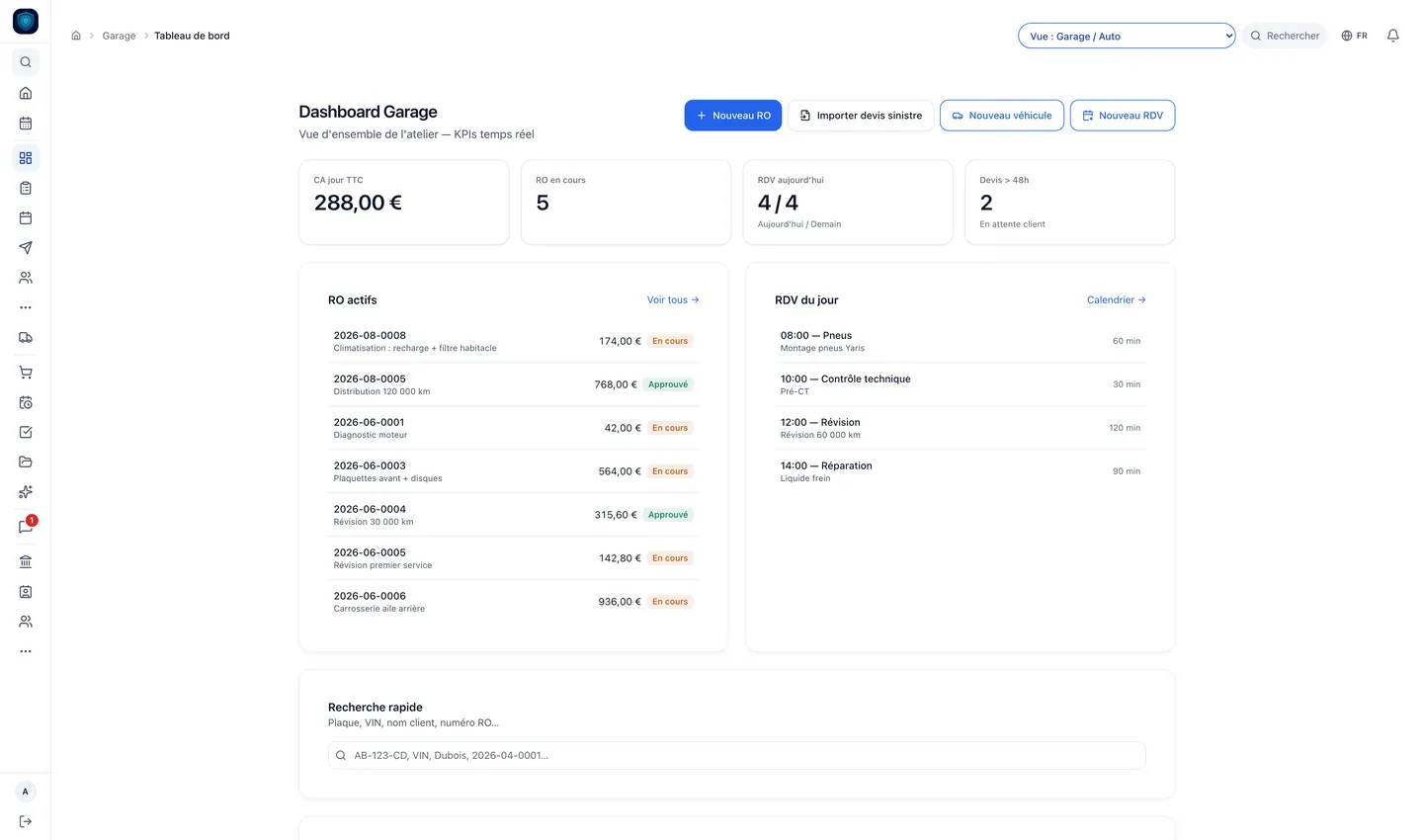Select the highlighted dashboard grid icon
Screen dimensions: 1423x840
coord(26,157)
